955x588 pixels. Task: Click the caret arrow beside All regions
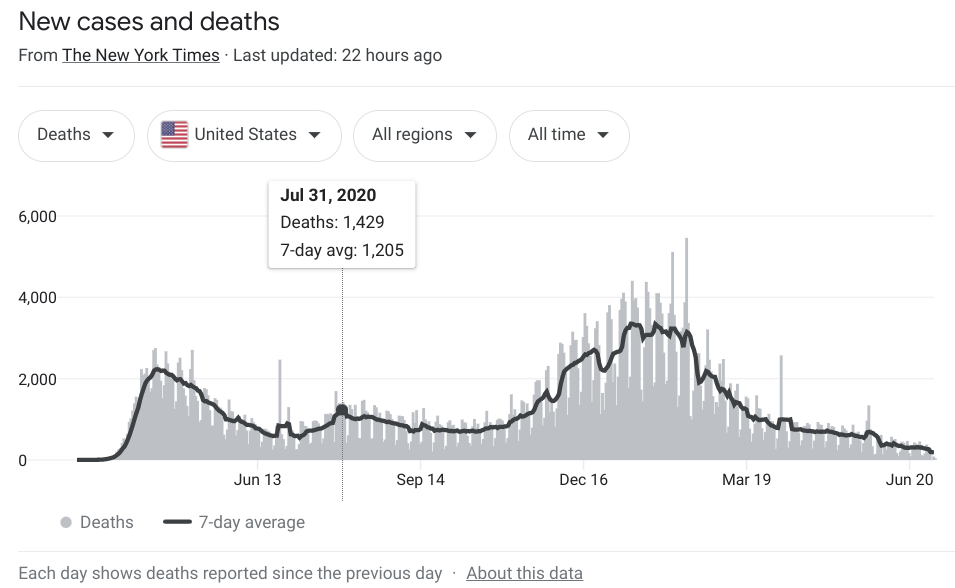470,135
